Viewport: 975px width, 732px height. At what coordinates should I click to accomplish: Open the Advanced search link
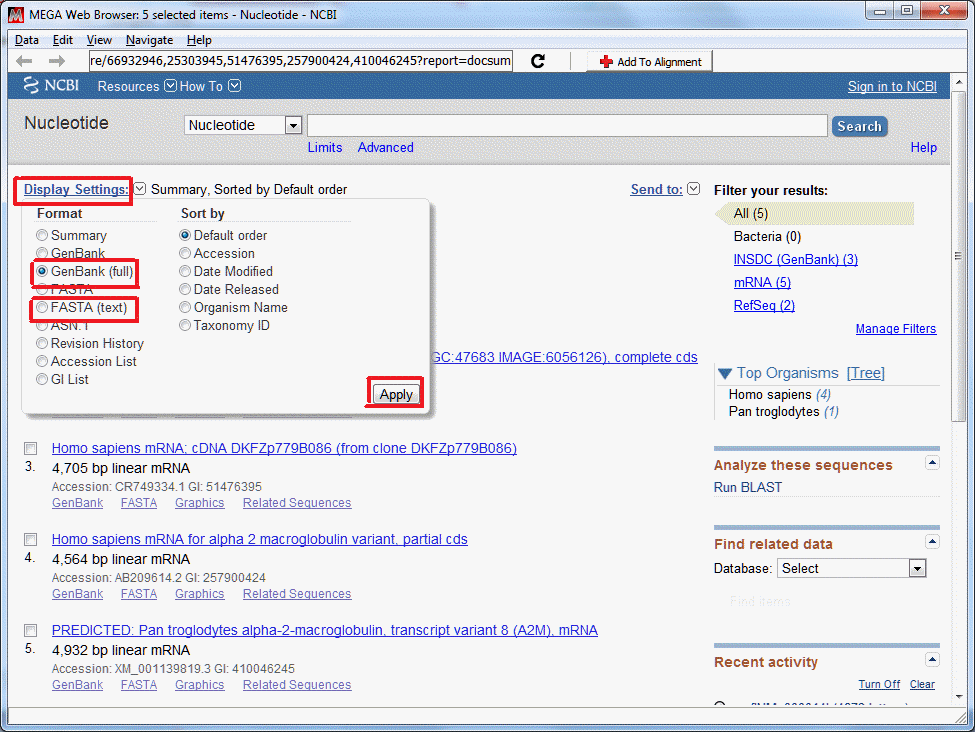[x=386, y=147]
